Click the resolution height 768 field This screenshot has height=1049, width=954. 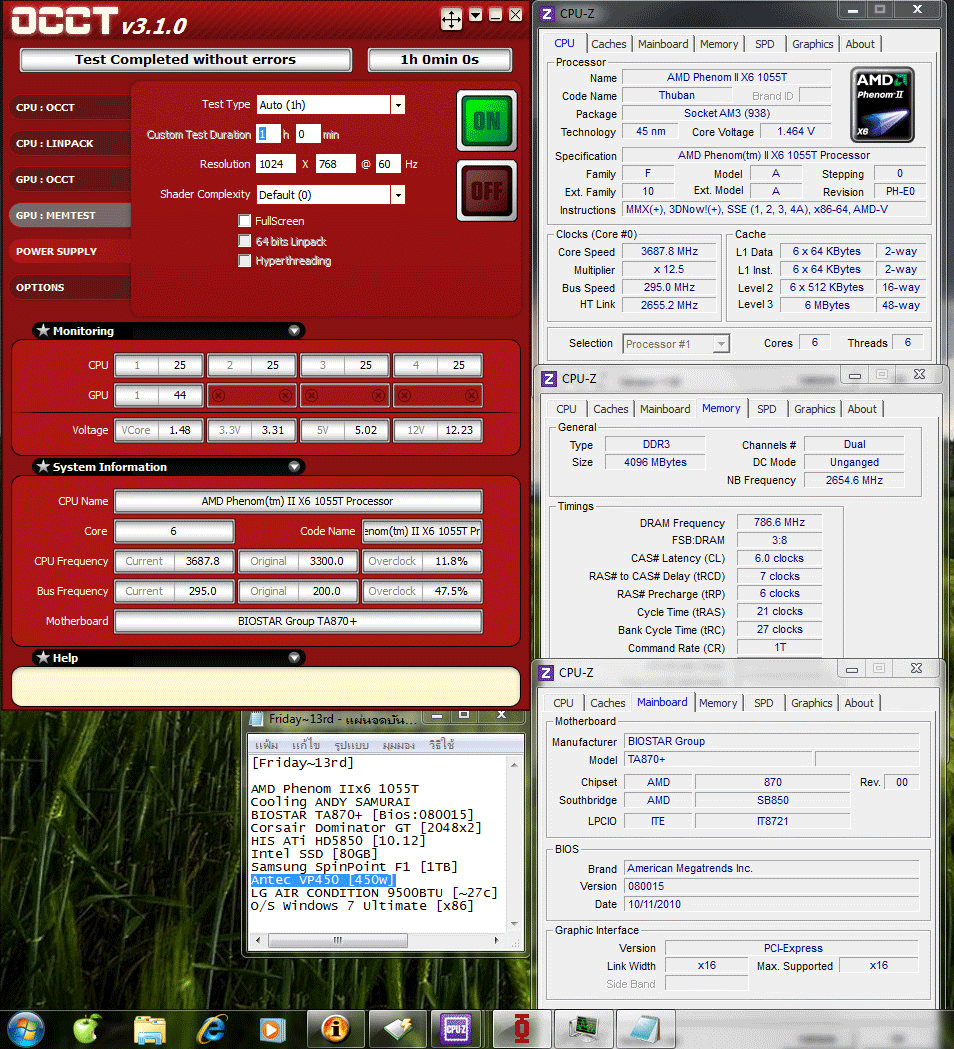tap(335, 164)
